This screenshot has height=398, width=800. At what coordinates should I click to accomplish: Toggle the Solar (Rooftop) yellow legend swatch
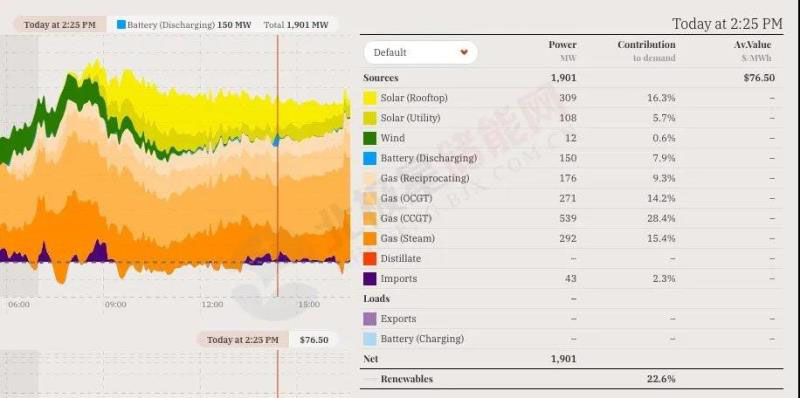(370, 98)
